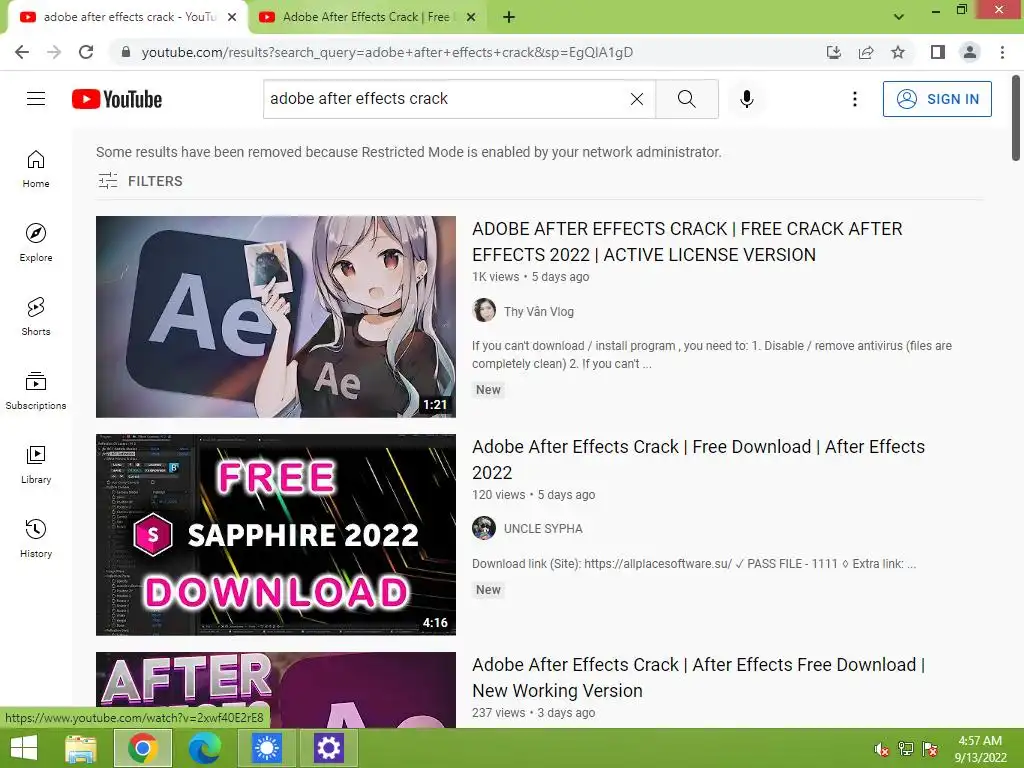Viewport: 1024px width, 768px height.
Task: Click the browser back arrow
Action: click(x=22, y=52)
